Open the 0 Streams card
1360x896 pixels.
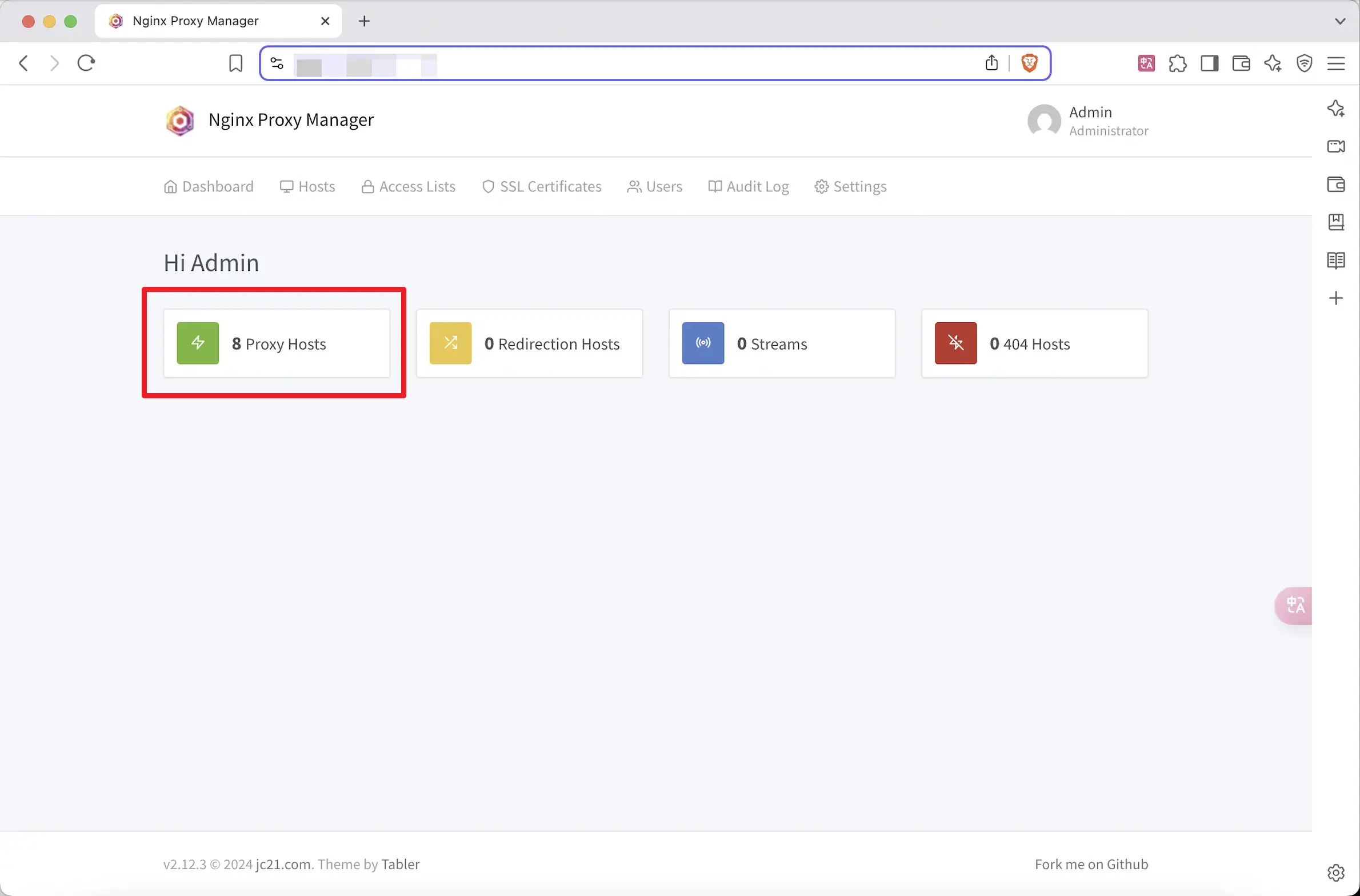(782, 343)
